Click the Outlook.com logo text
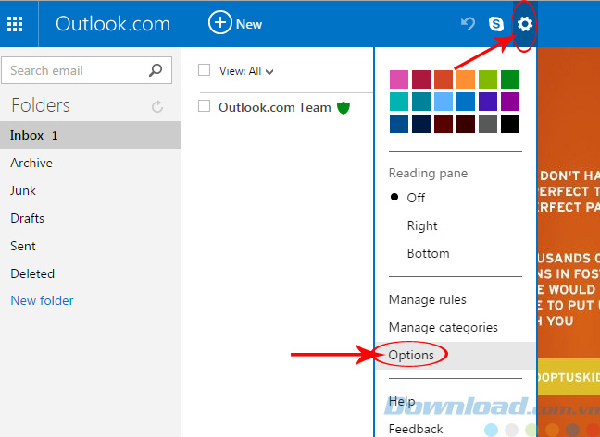 tap(112, 24)
